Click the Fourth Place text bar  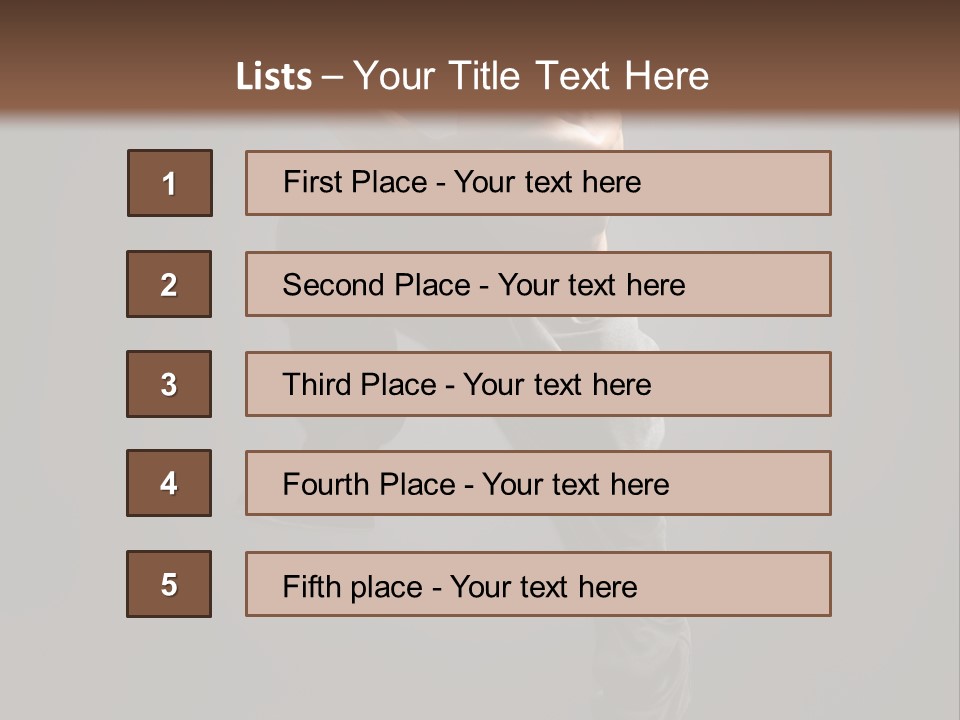[538, 483]
